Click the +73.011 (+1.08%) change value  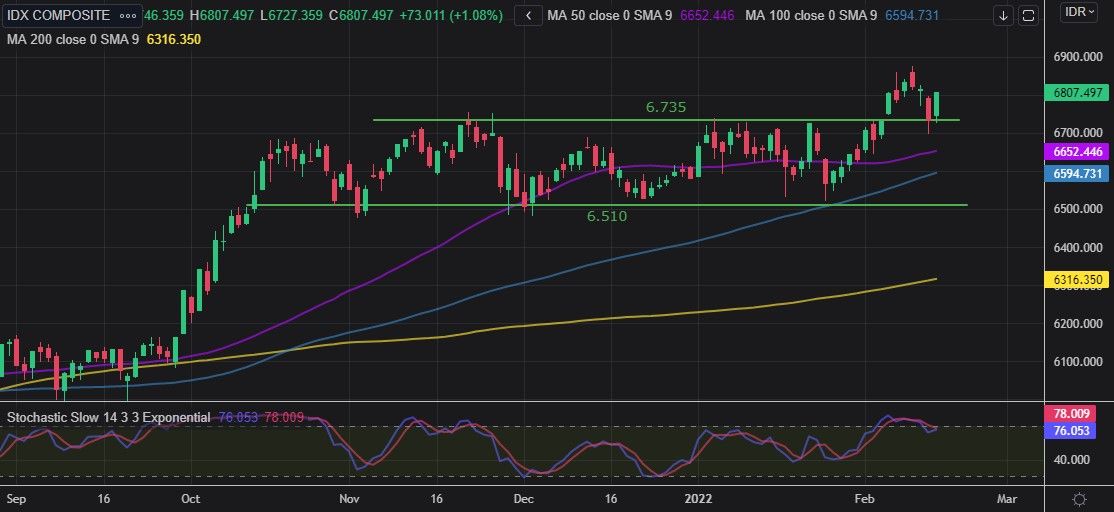tap(453, 15)
